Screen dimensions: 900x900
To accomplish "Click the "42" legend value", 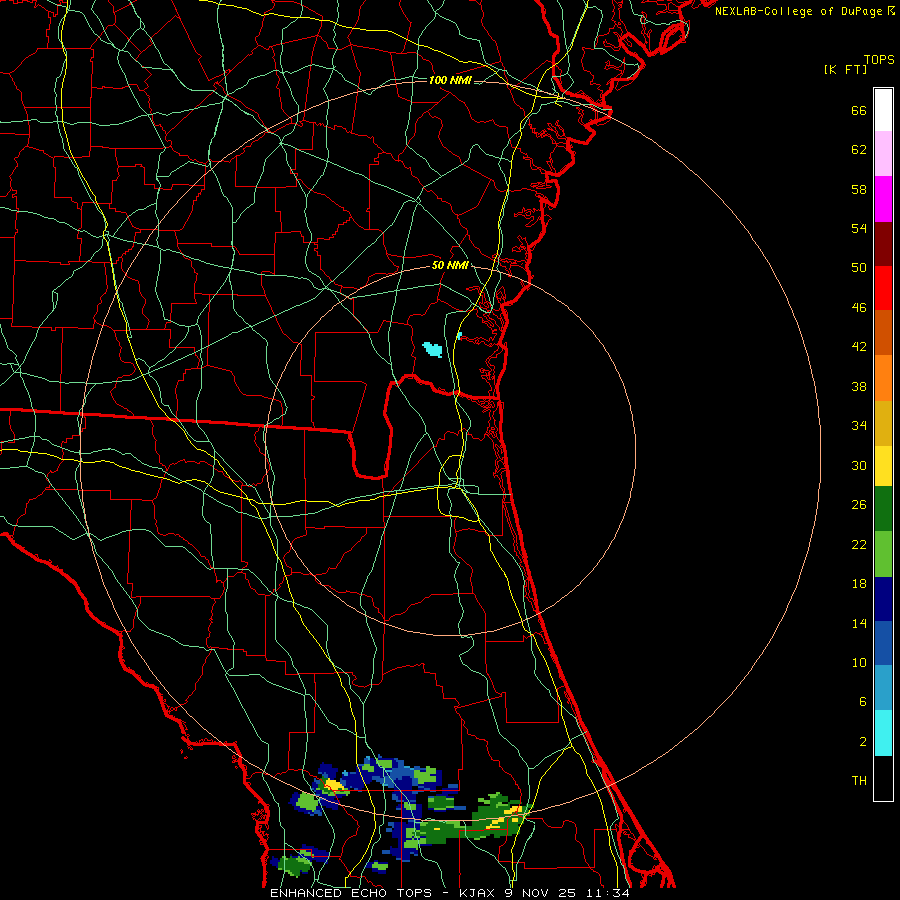I will point(859,347).
